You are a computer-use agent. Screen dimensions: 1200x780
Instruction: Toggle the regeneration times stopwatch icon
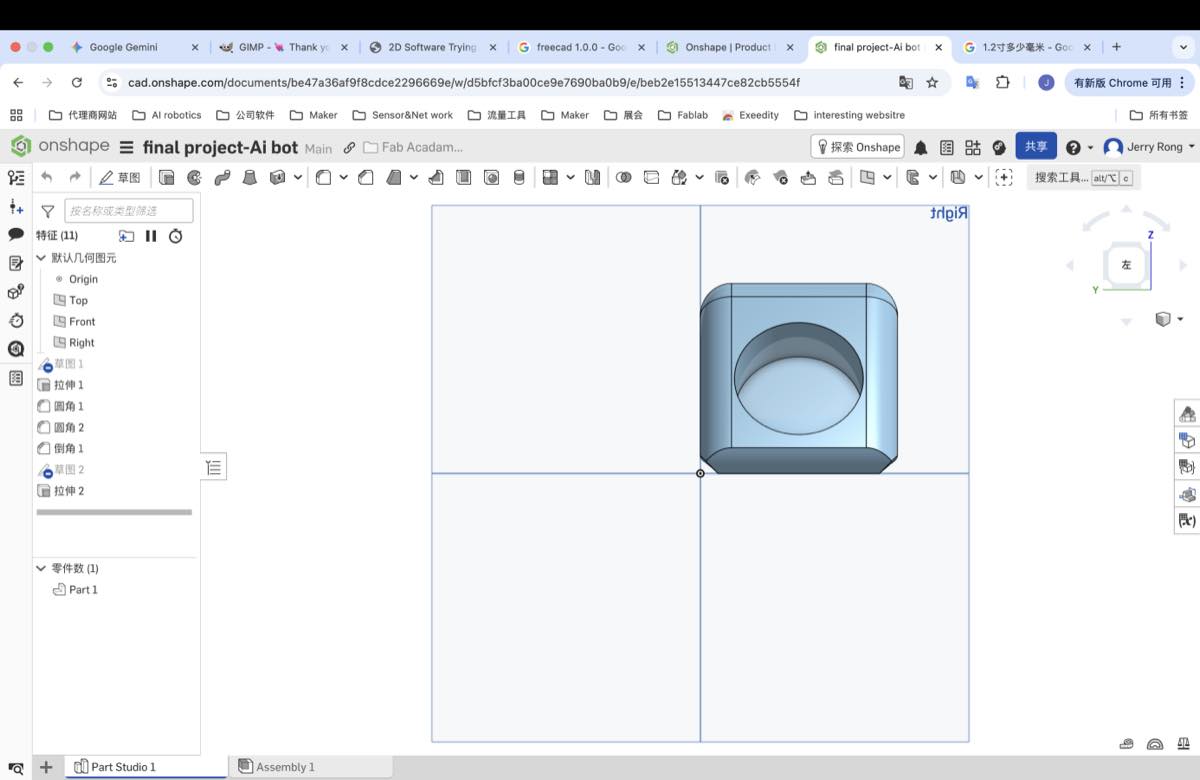pos(176,236)
